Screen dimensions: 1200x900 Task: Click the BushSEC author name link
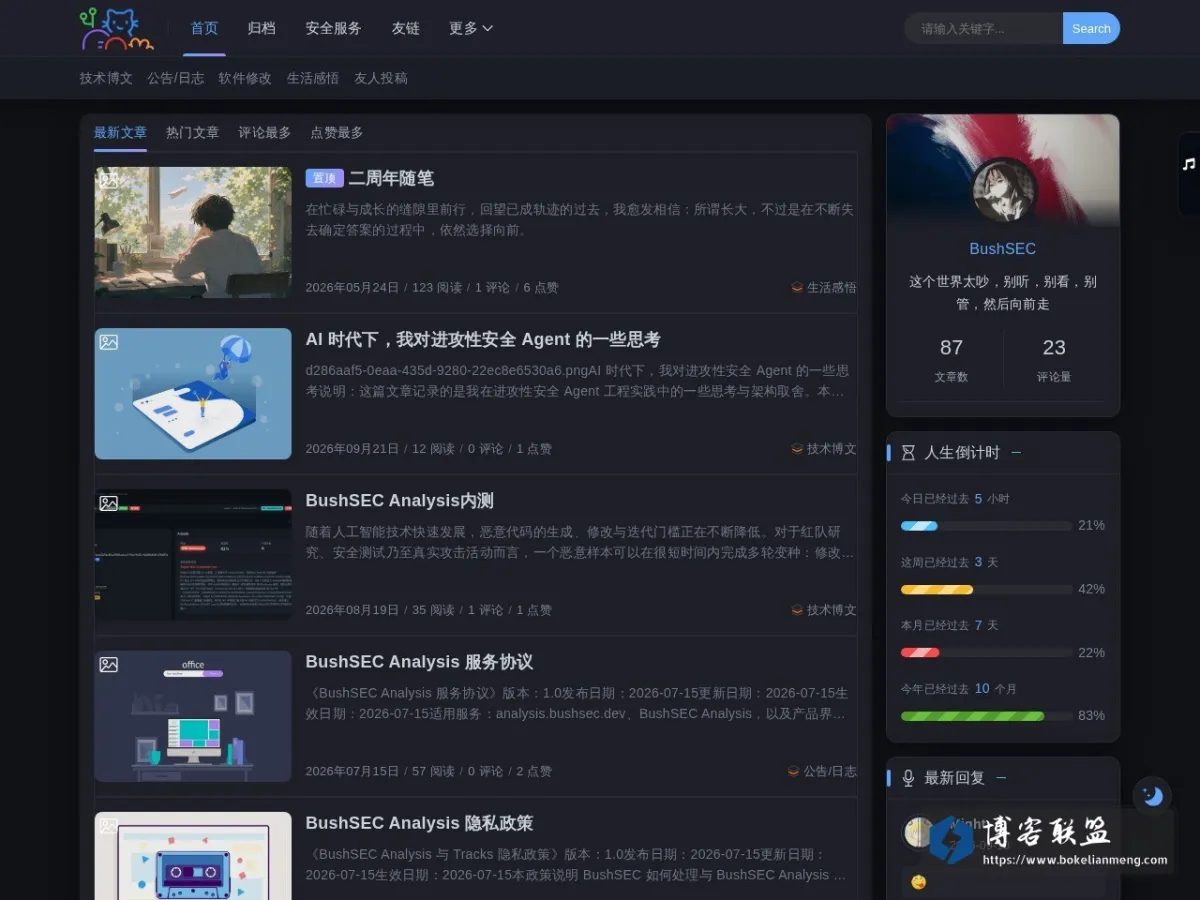point(1003,249)
